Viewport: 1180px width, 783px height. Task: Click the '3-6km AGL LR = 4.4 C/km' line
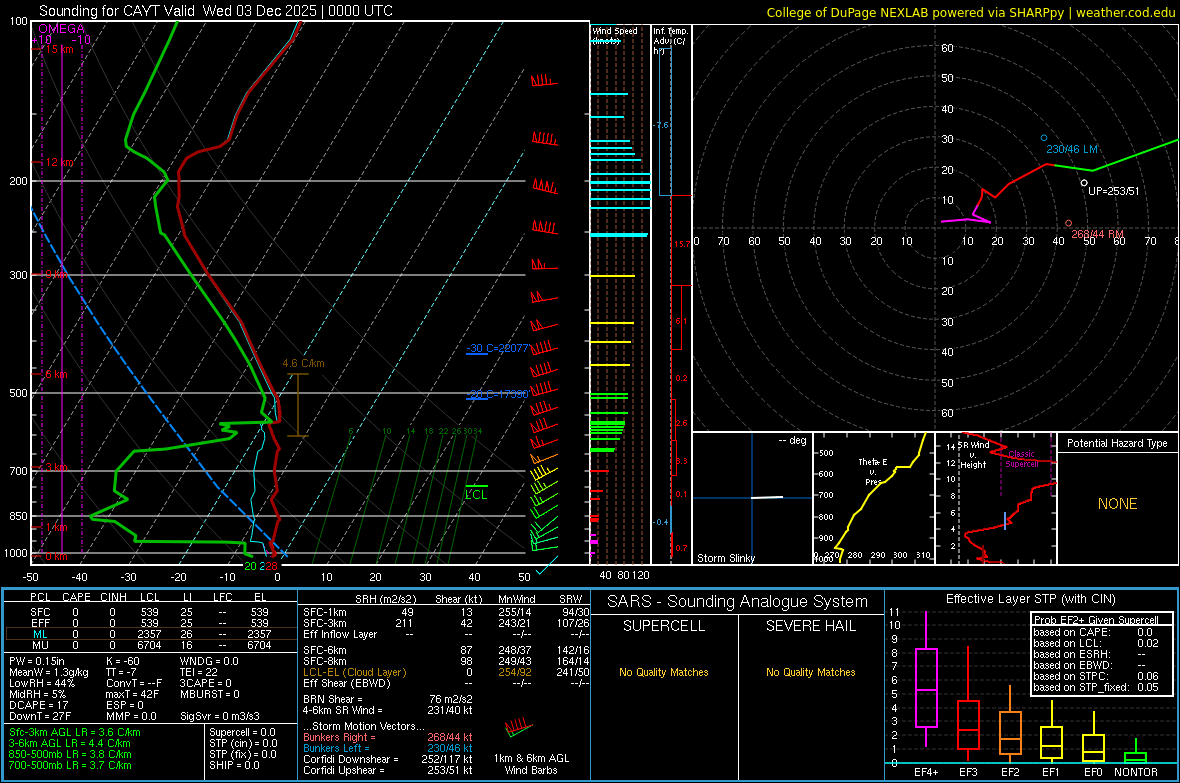pos(70,743)
